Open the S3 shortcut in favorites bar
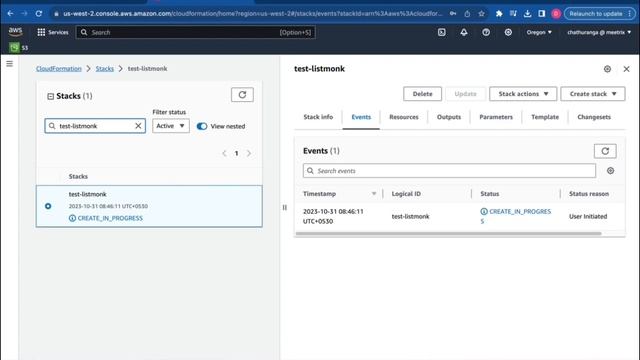640x360 pixels. pyautogui.click(x=19, y=48)
